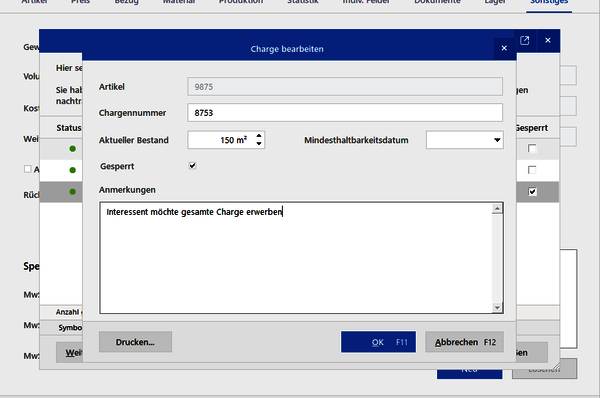This screenshot has height=398, width=600.
Task: Click the scroll-up arrow in Anmerkungen box
Action: click(497, 209)
